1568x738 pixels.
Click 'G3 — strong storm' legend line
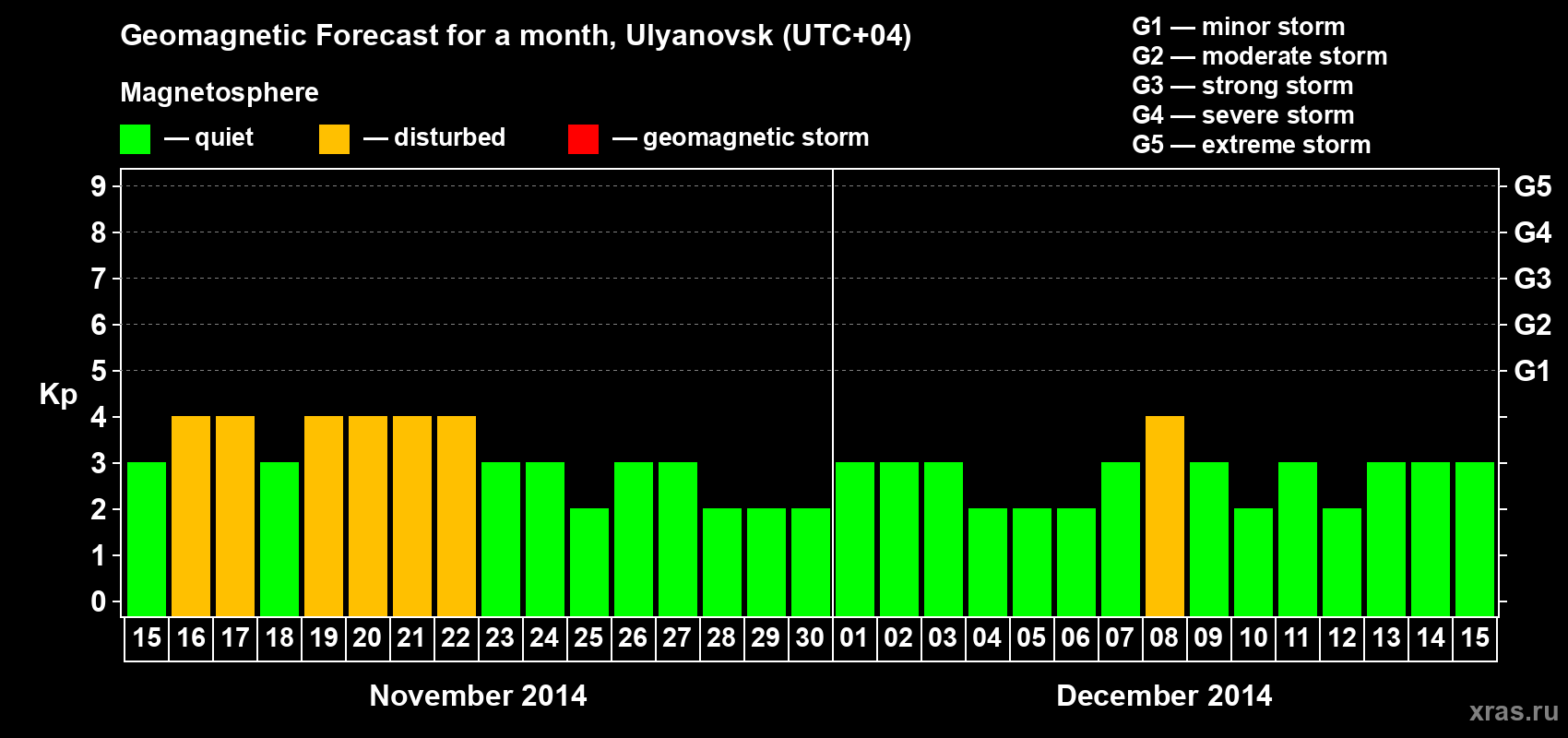point(1242,86)
